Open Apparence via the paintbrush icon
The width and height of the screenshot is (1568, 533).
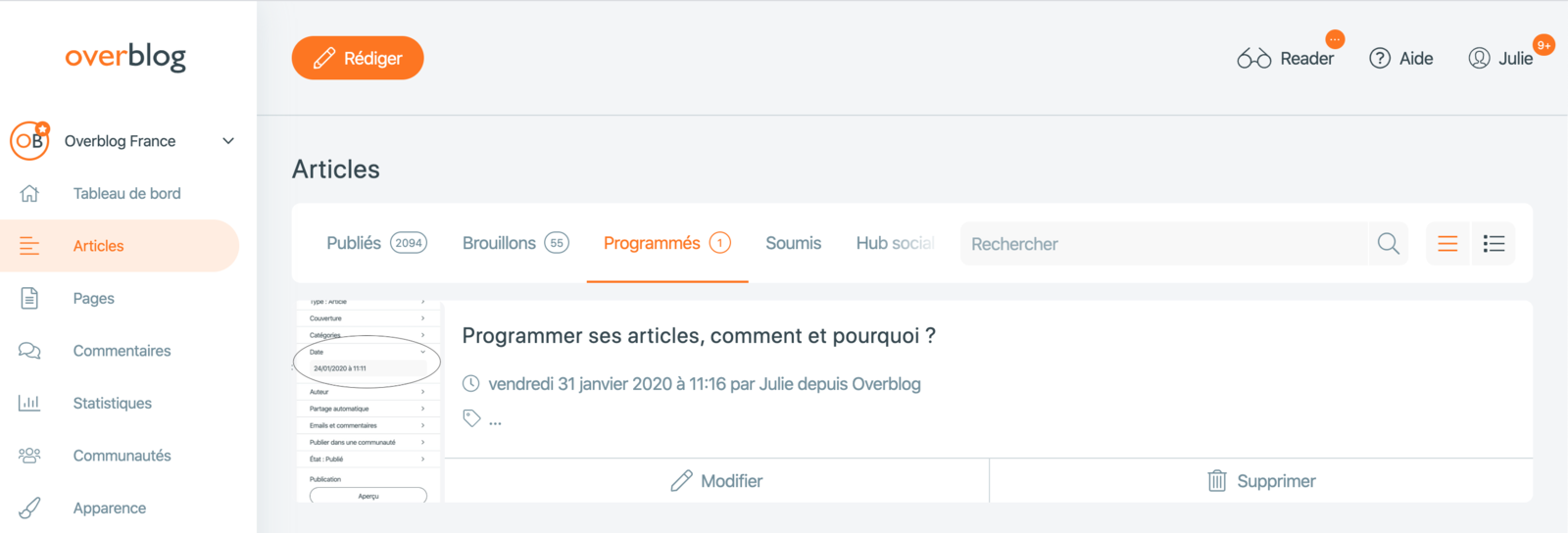(29, 508)
